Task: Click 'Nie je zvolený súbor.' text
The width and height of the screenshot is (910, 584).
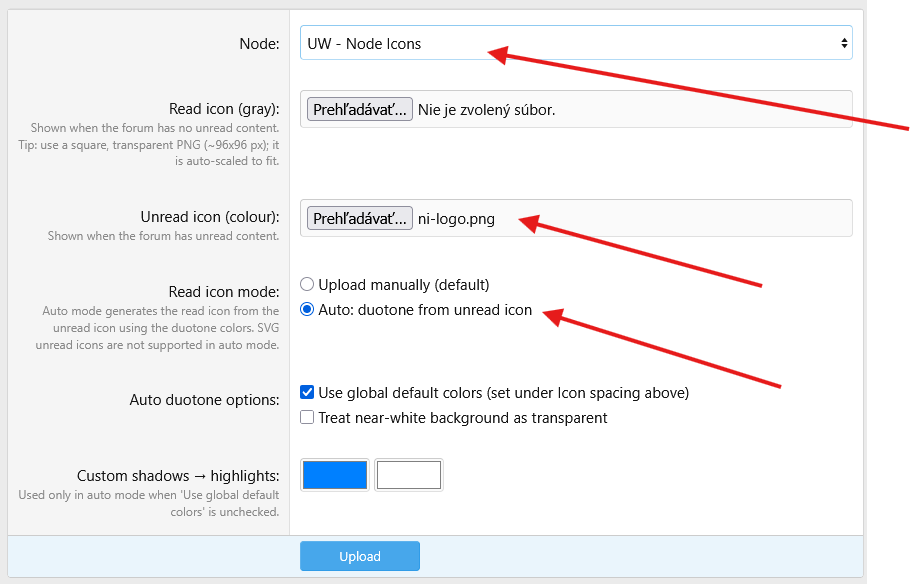Action: click(486, 110)
